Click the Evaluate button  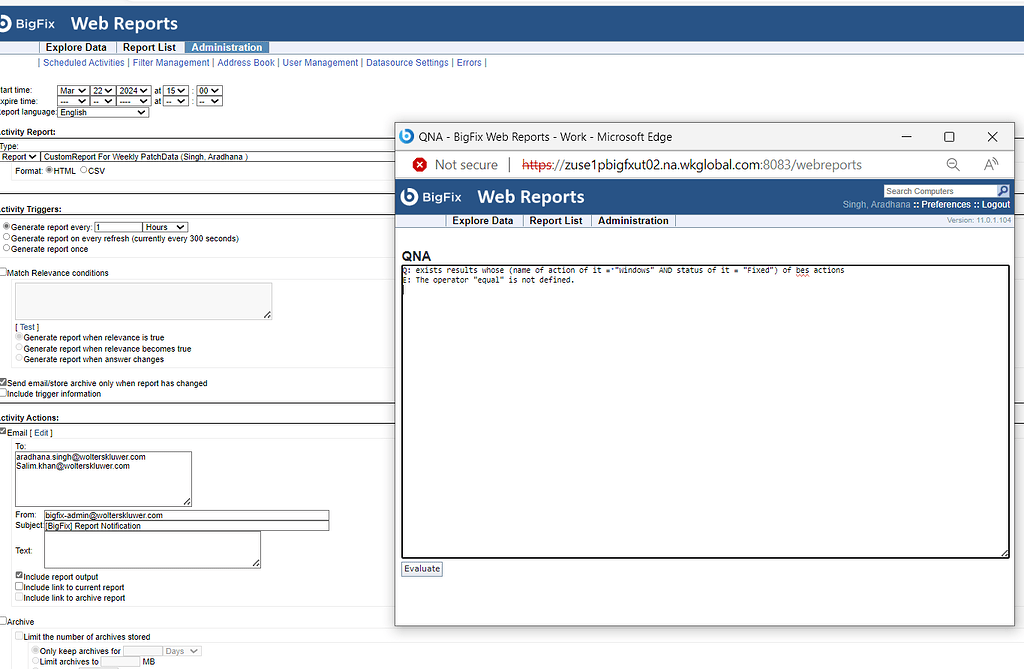point(421,568)
